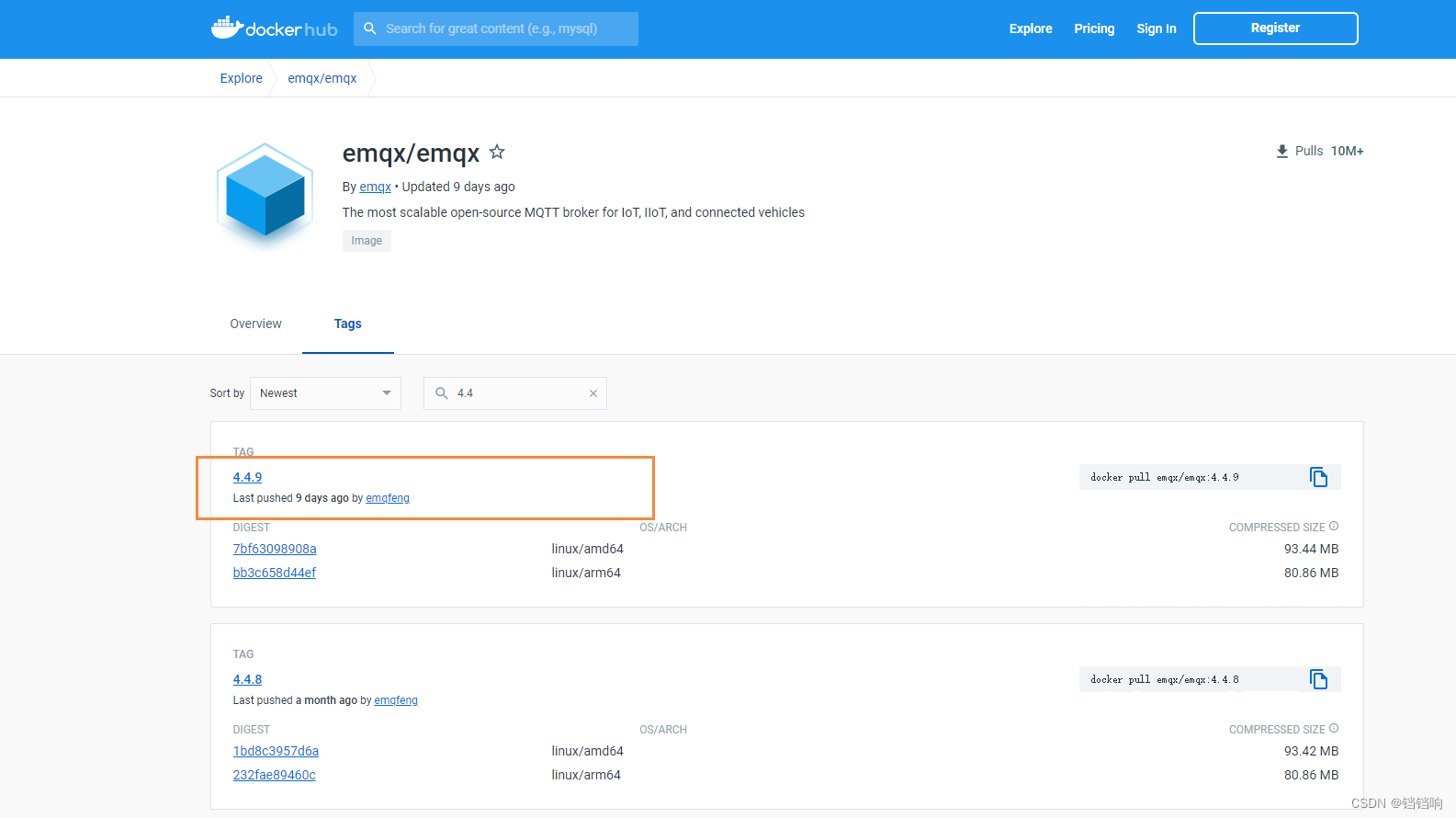The height and width of the screenshot is (818, 1456).
Task: Click the 93.44 MB size value
Action: pos(1311,549)
